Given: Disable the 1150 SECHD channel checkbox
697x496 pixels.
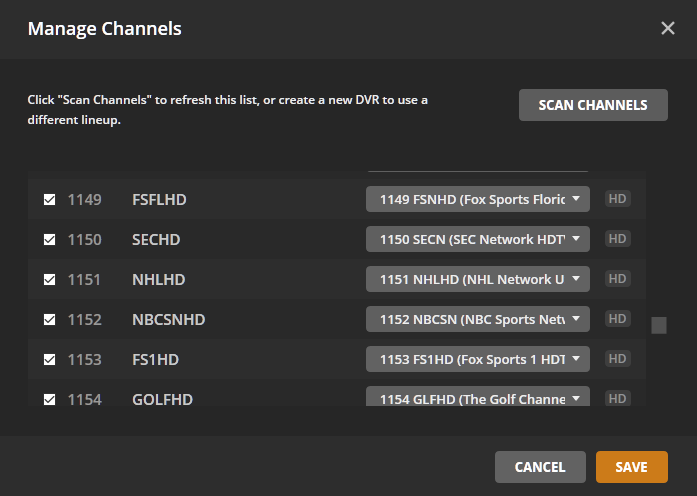Looking at the screenshot, I should point(49,240).
